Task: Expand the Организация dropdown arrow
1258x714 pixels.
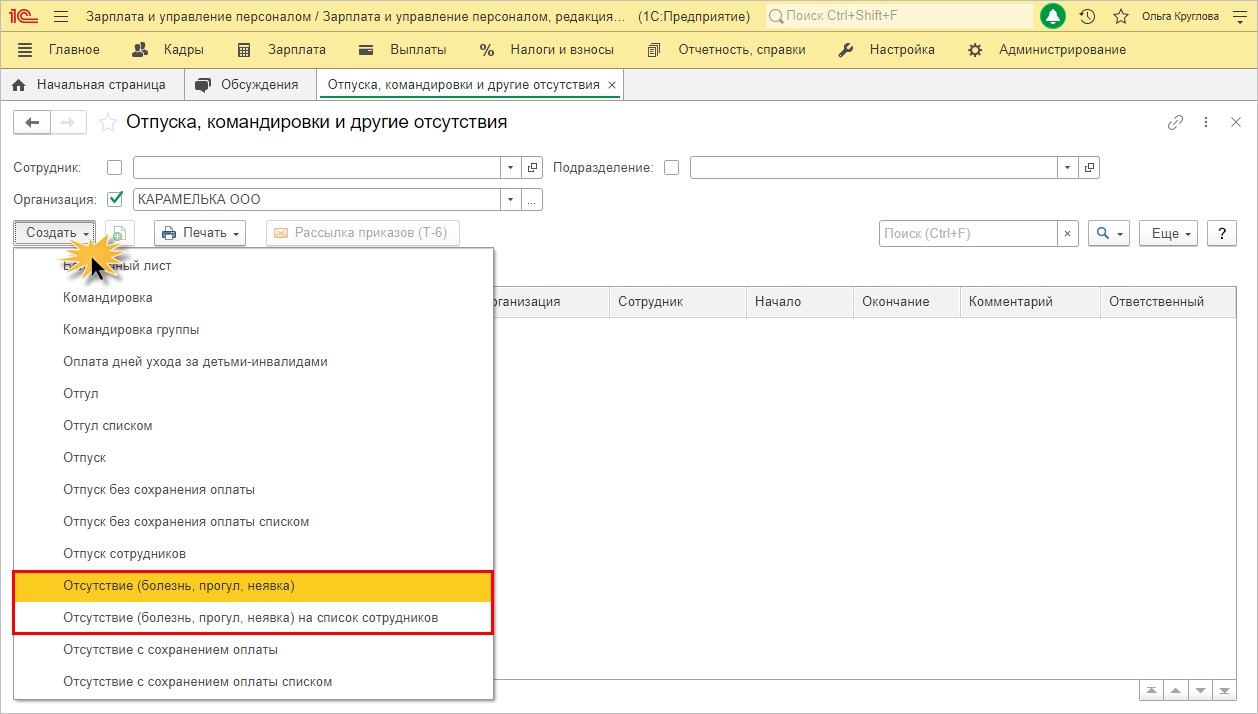Action: point(511,200)
